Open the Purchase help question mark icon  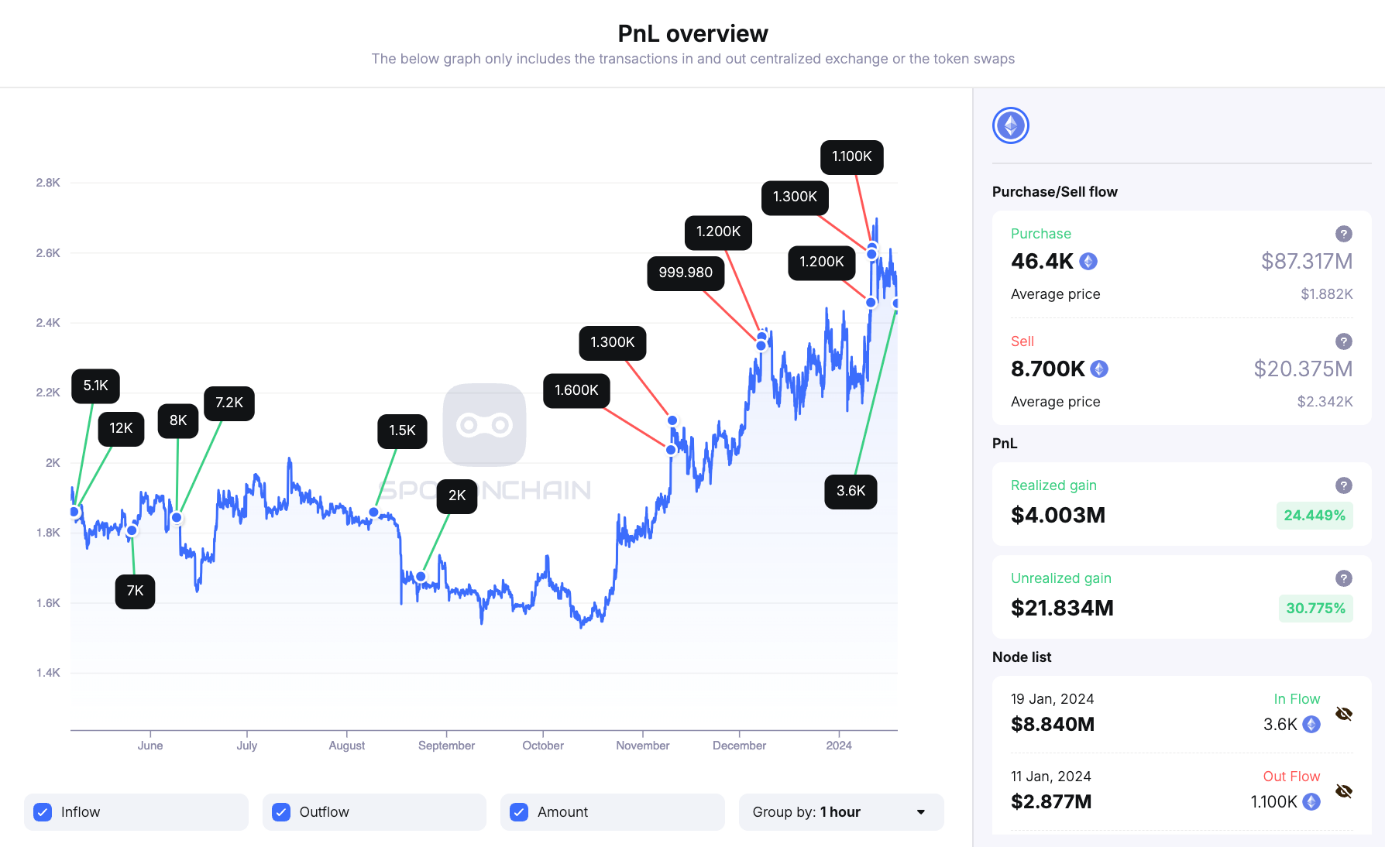click(x=1344, y=234)
